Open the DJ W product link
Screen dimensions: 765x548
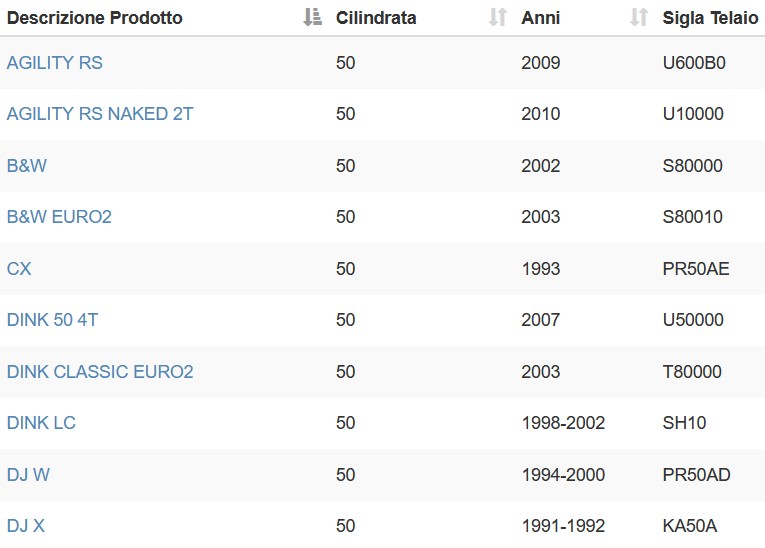28,475
